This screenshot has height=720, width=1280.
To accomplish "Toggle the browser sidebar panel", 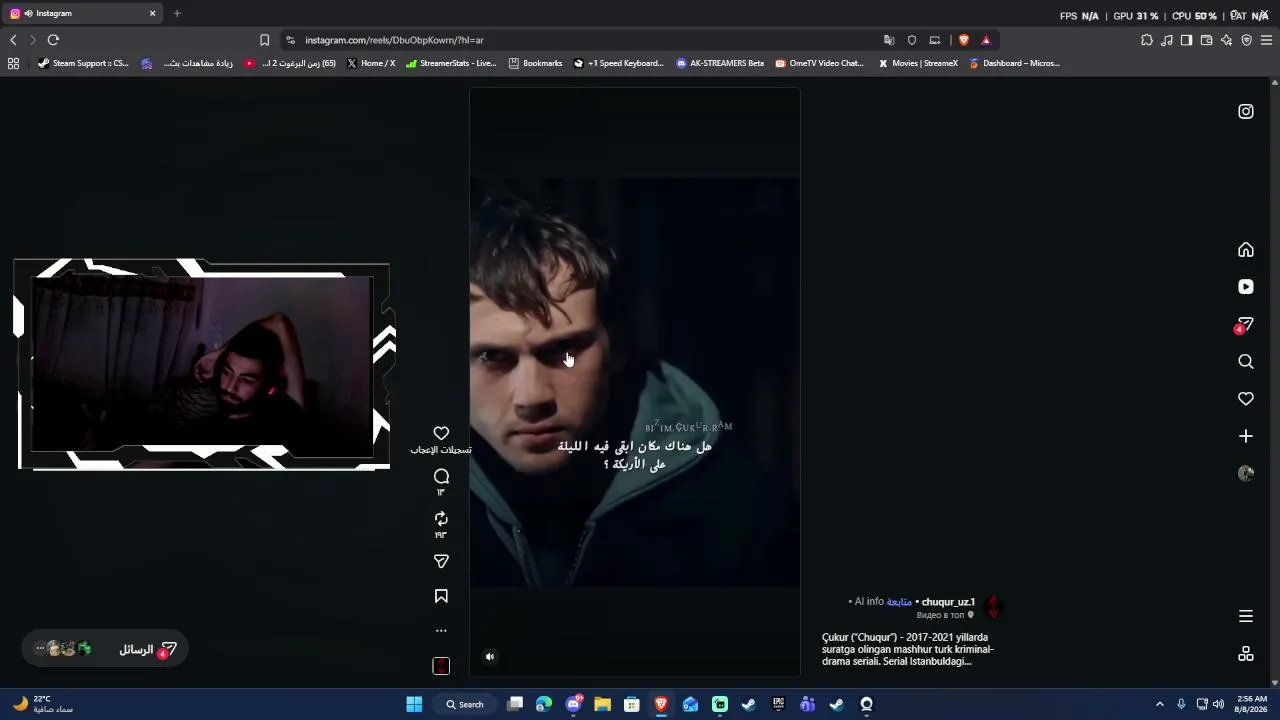I will [x=1186, y=40].
